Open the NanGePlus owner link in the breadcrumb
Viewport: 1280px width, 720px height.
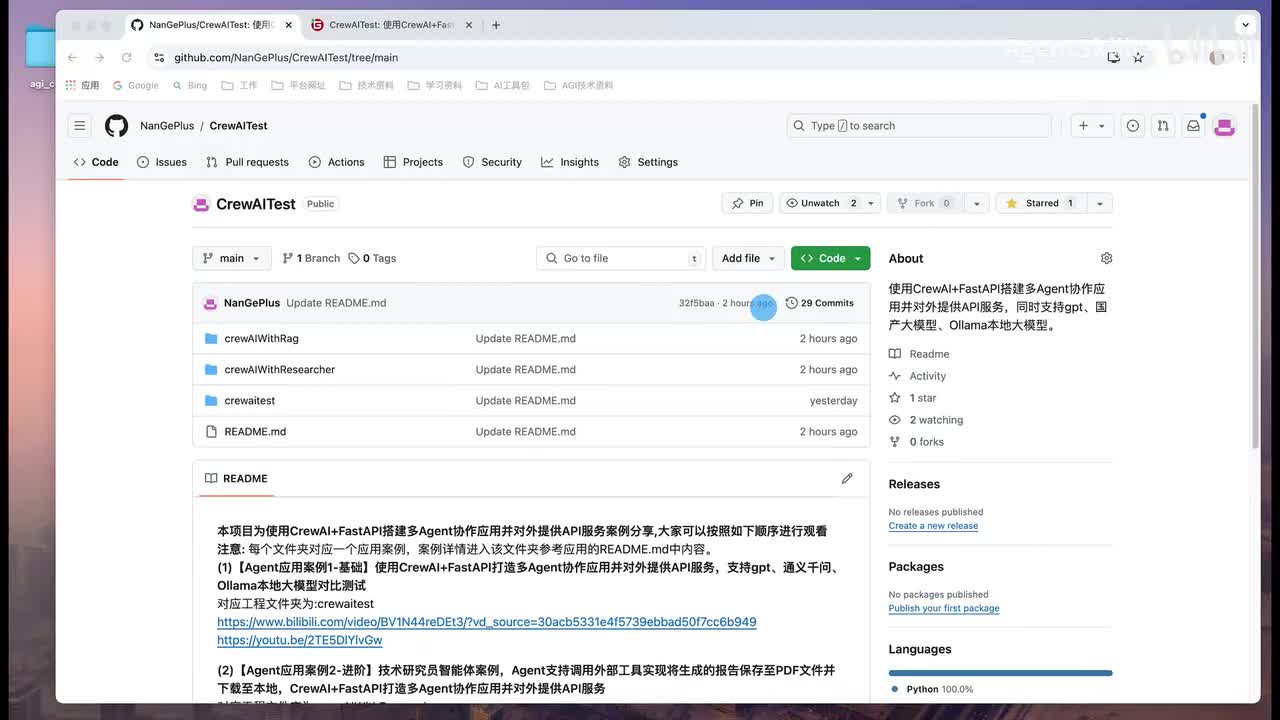point(167,126)
